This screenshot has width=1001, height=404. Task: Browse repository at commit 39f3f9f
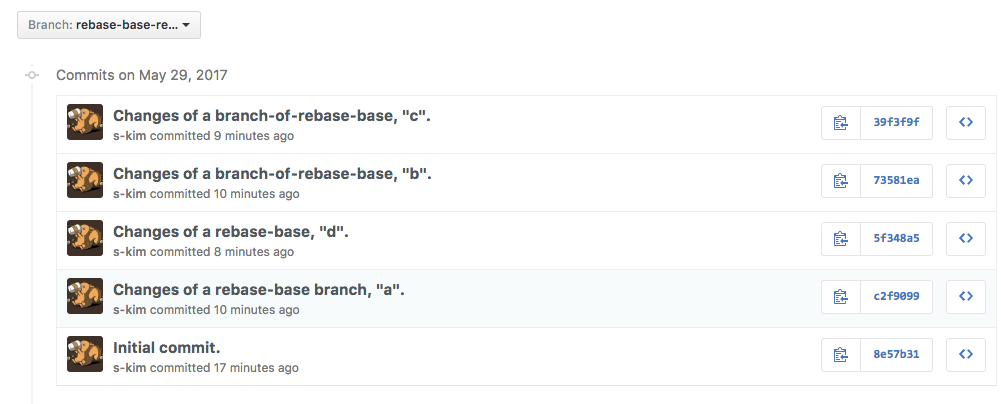pos(966,123)
